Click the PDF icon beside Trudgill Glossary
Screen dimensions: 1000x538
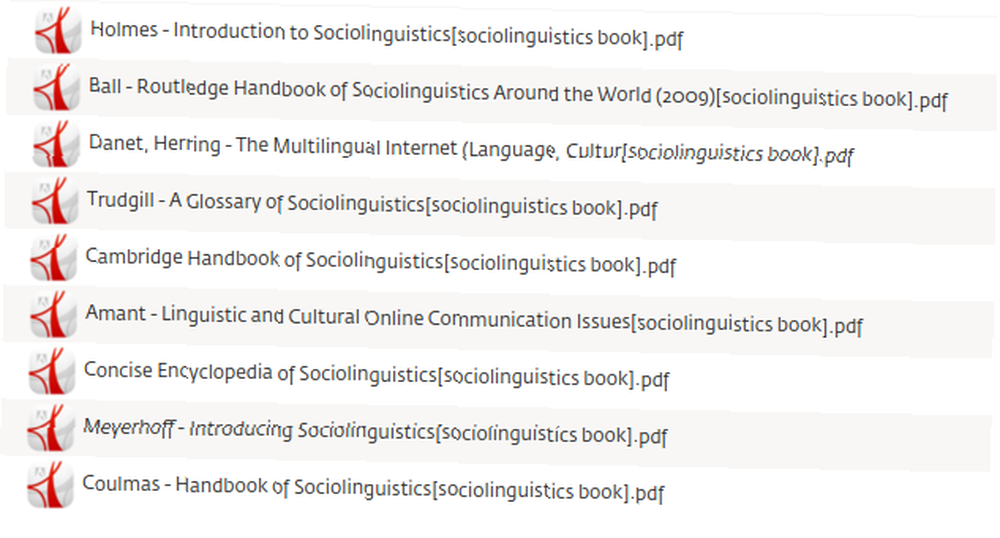click(55, 201)
